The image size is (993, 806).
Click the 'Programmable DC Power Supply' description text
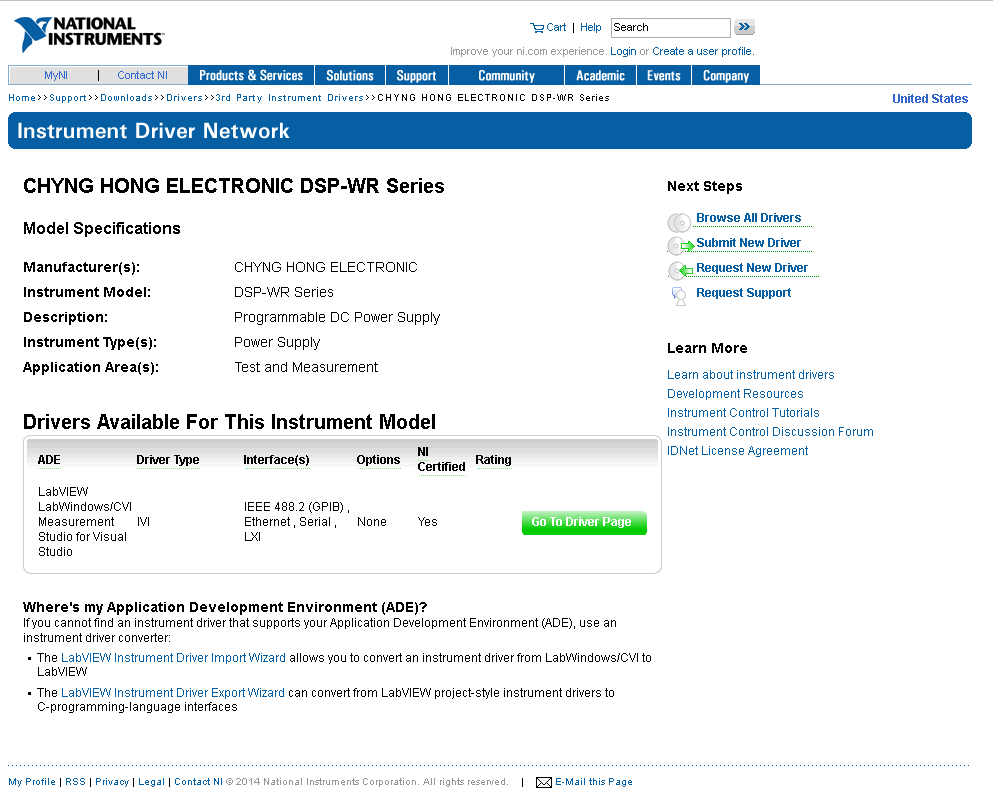coord(337,317)
